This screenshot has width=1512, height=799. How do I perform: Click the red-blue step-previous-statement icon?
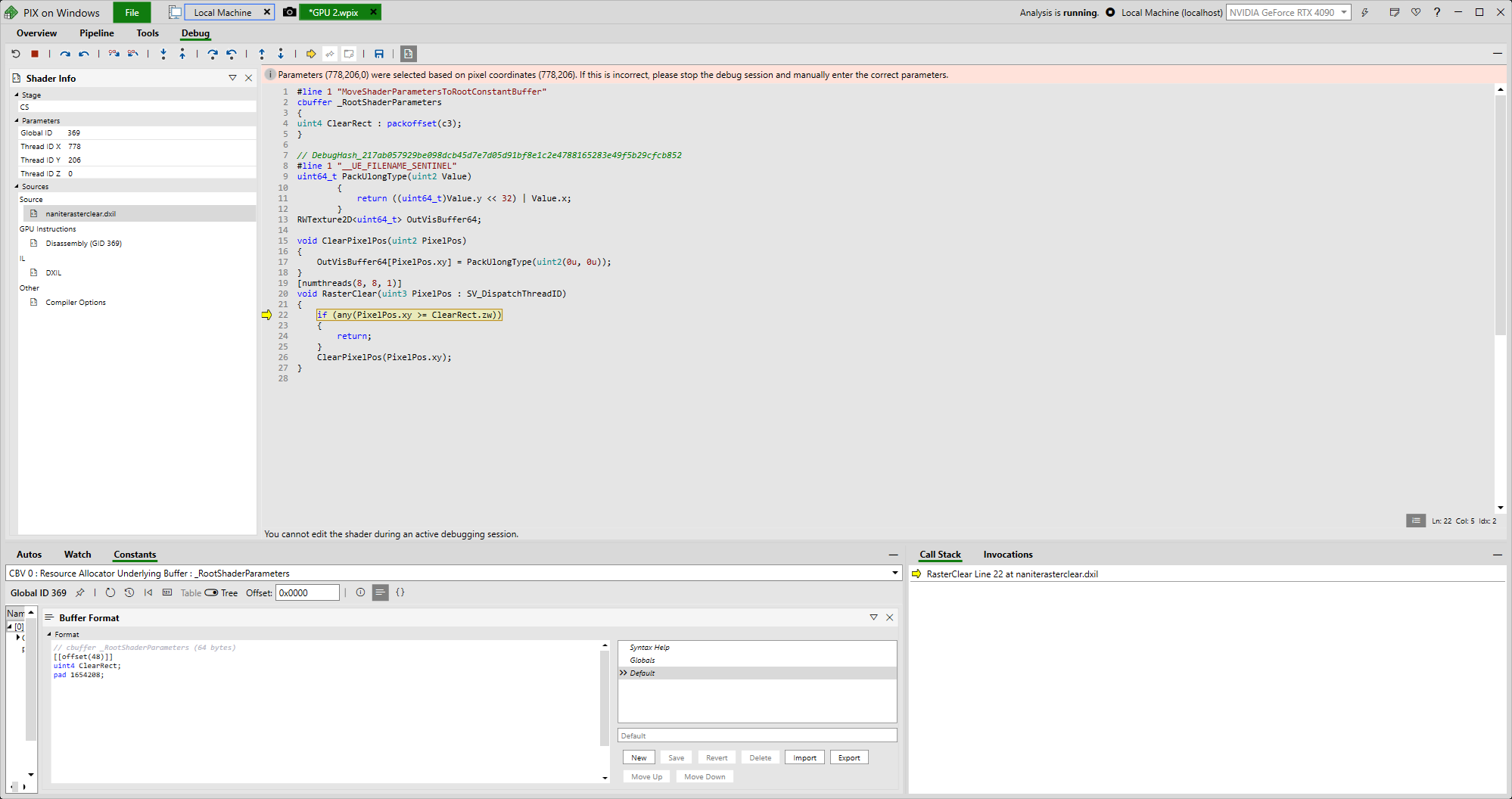tap(133, 54)
